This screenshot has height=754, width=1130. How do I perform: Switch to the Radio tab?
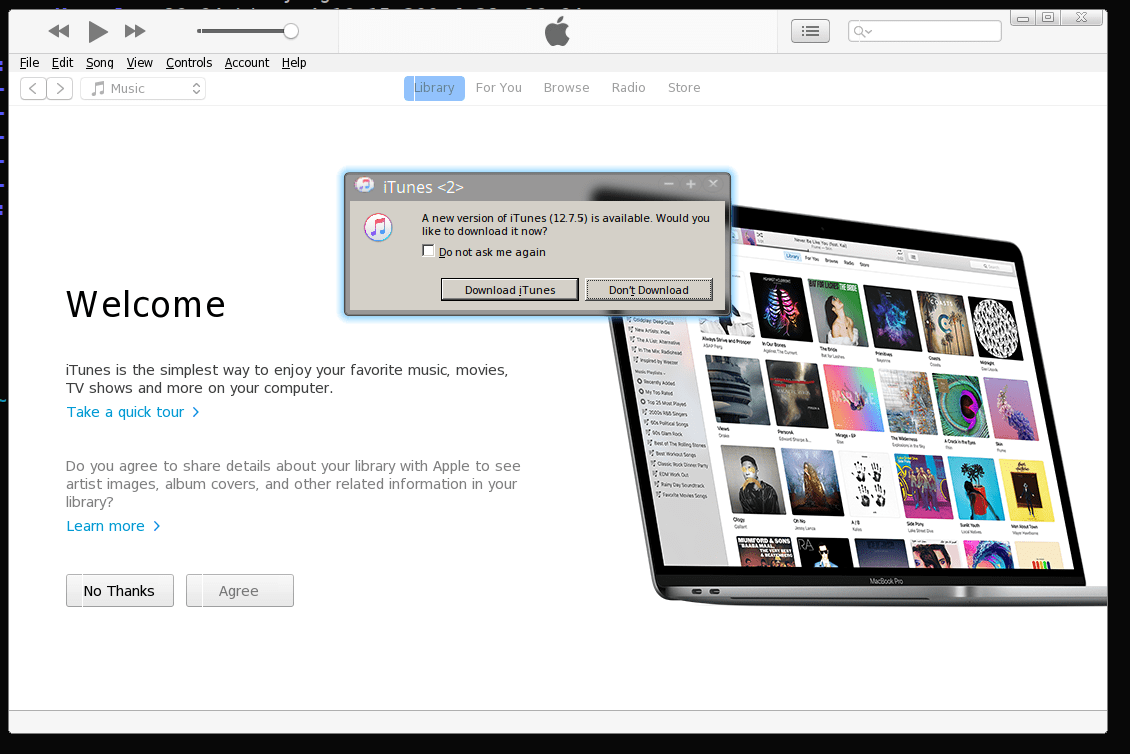point(628,87)
